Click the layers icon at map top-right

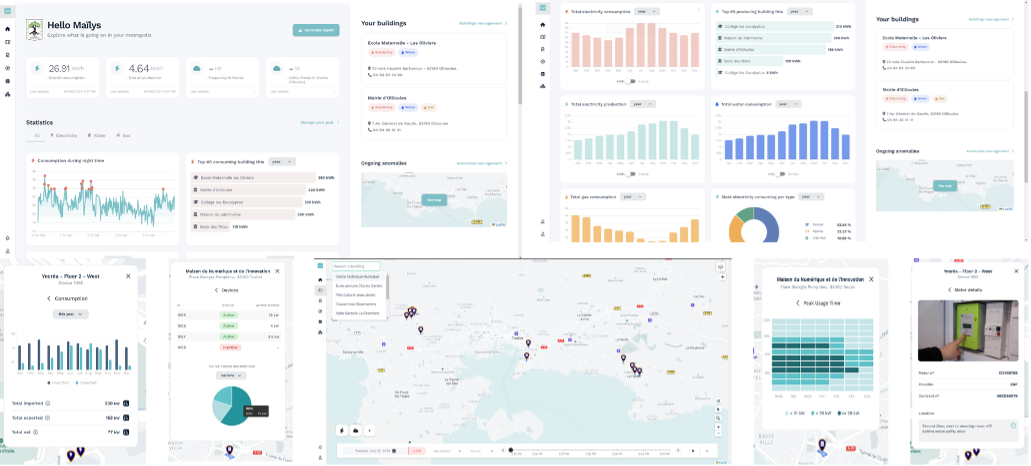720,268
